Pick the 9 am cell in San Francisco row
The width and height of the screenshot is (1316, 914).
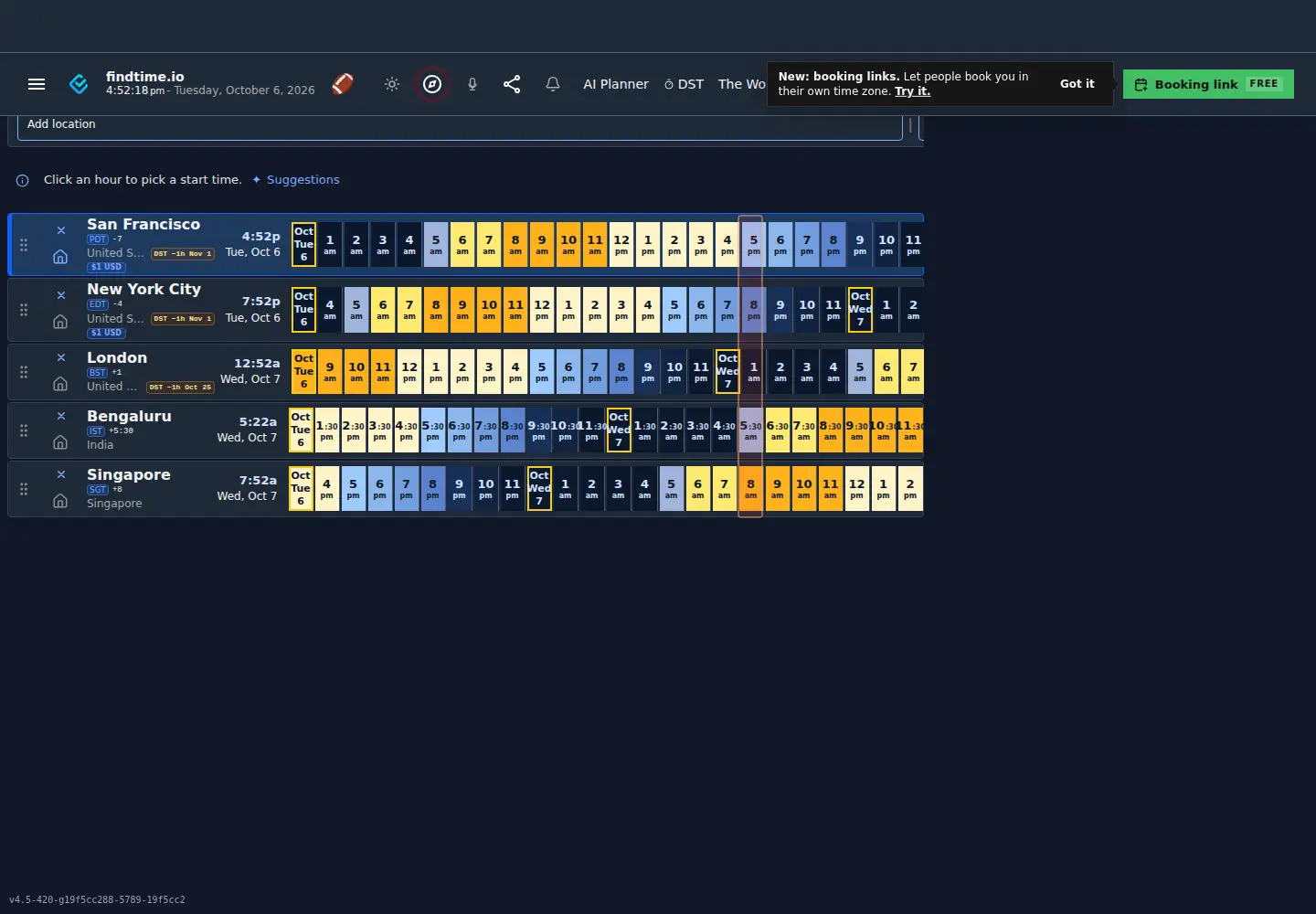(x=542, y=245)
